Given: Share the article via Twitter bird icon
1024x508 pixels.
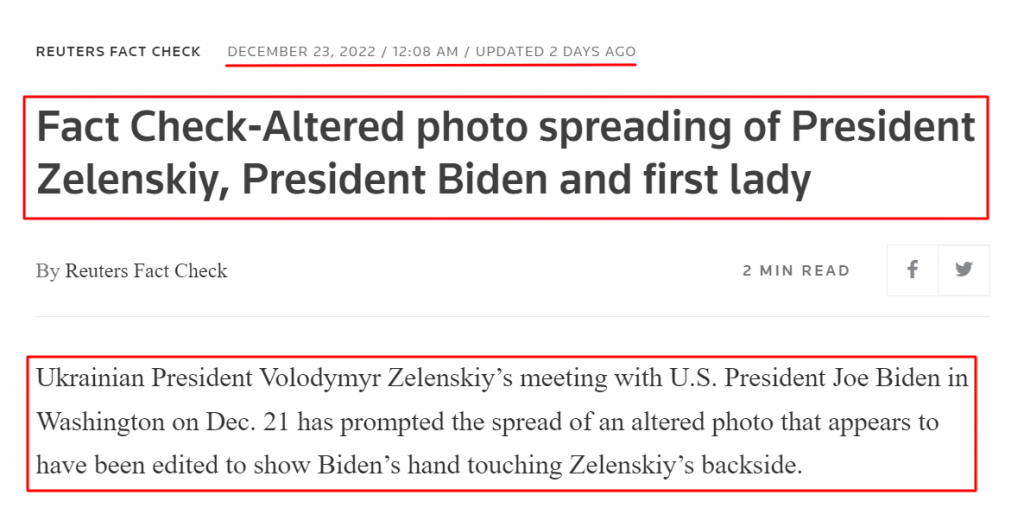Looking at the screenshot, I should [964, 270].
